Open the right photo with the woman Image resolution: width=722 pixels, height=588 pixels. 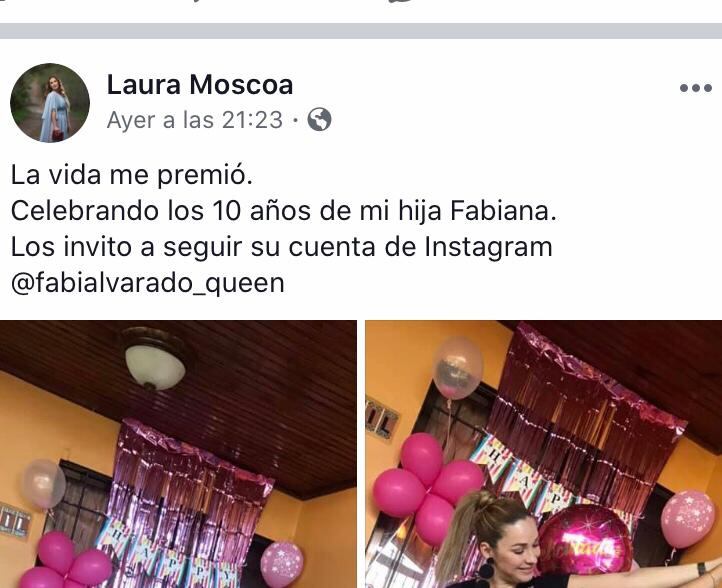[x=544, y=454]
